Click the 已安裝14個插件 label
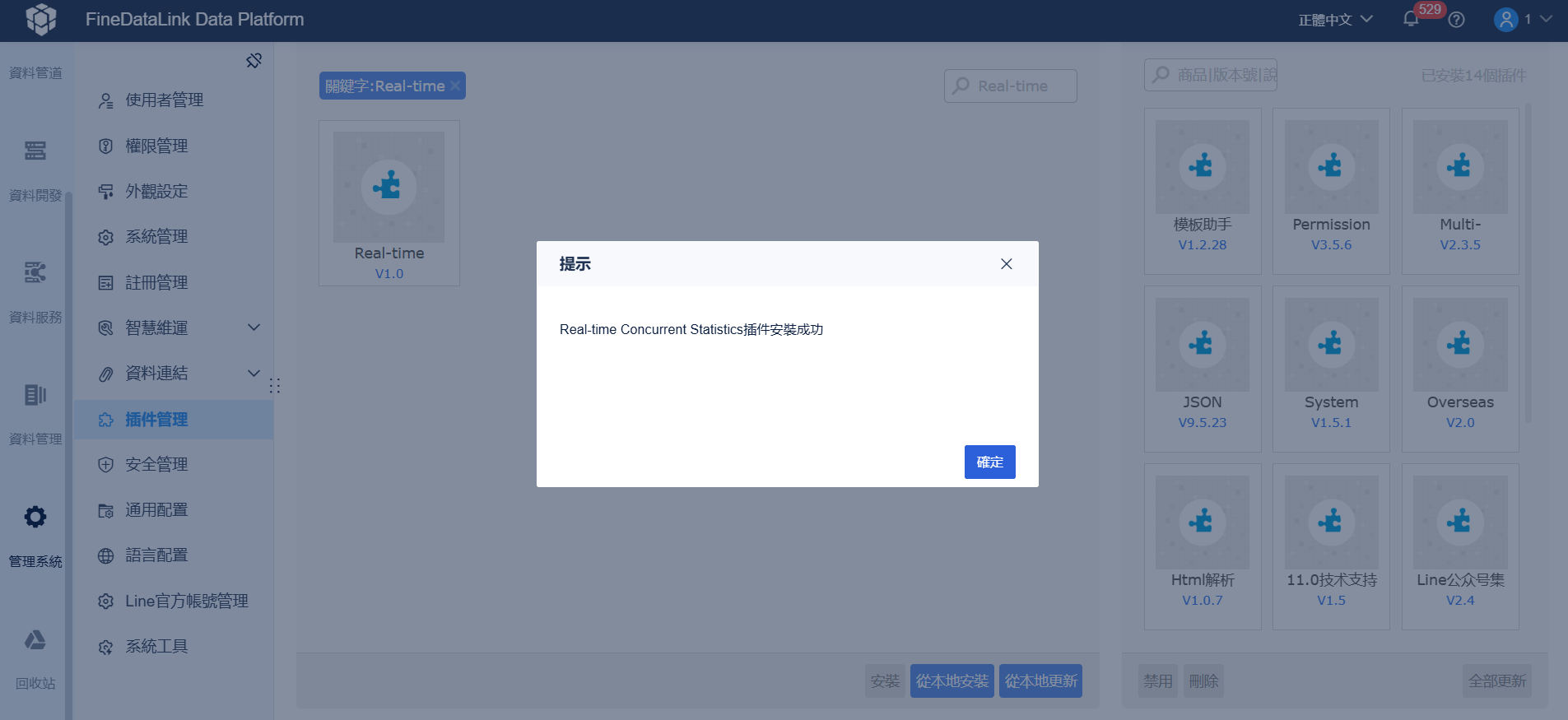The height and width of the screenshot is (720, 1568). 1473,76
